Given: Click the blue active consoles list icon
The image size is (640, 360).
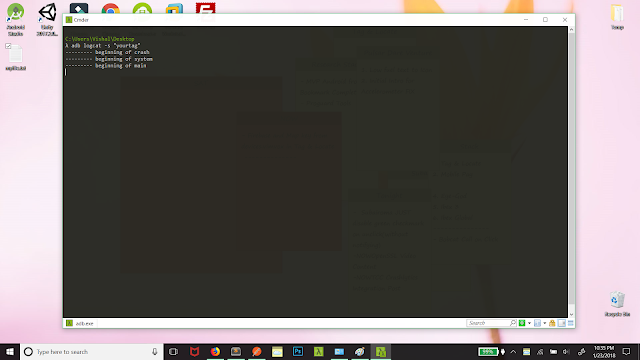Looking at the screenshot, I should pos(538,323).
